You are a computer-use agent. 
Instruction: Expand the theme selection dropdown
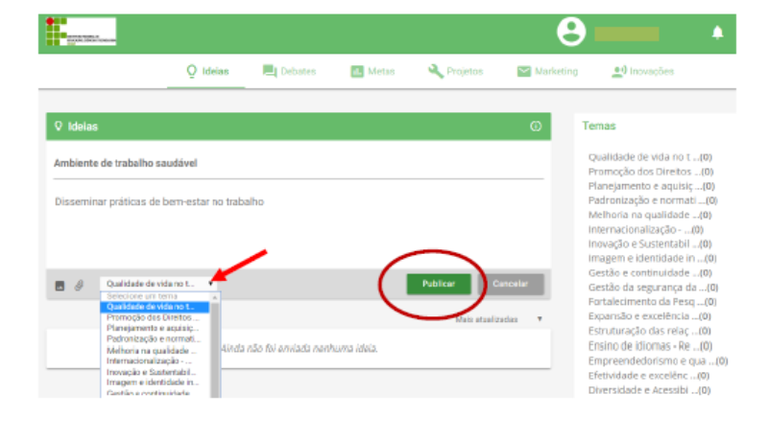click(159, 284)
